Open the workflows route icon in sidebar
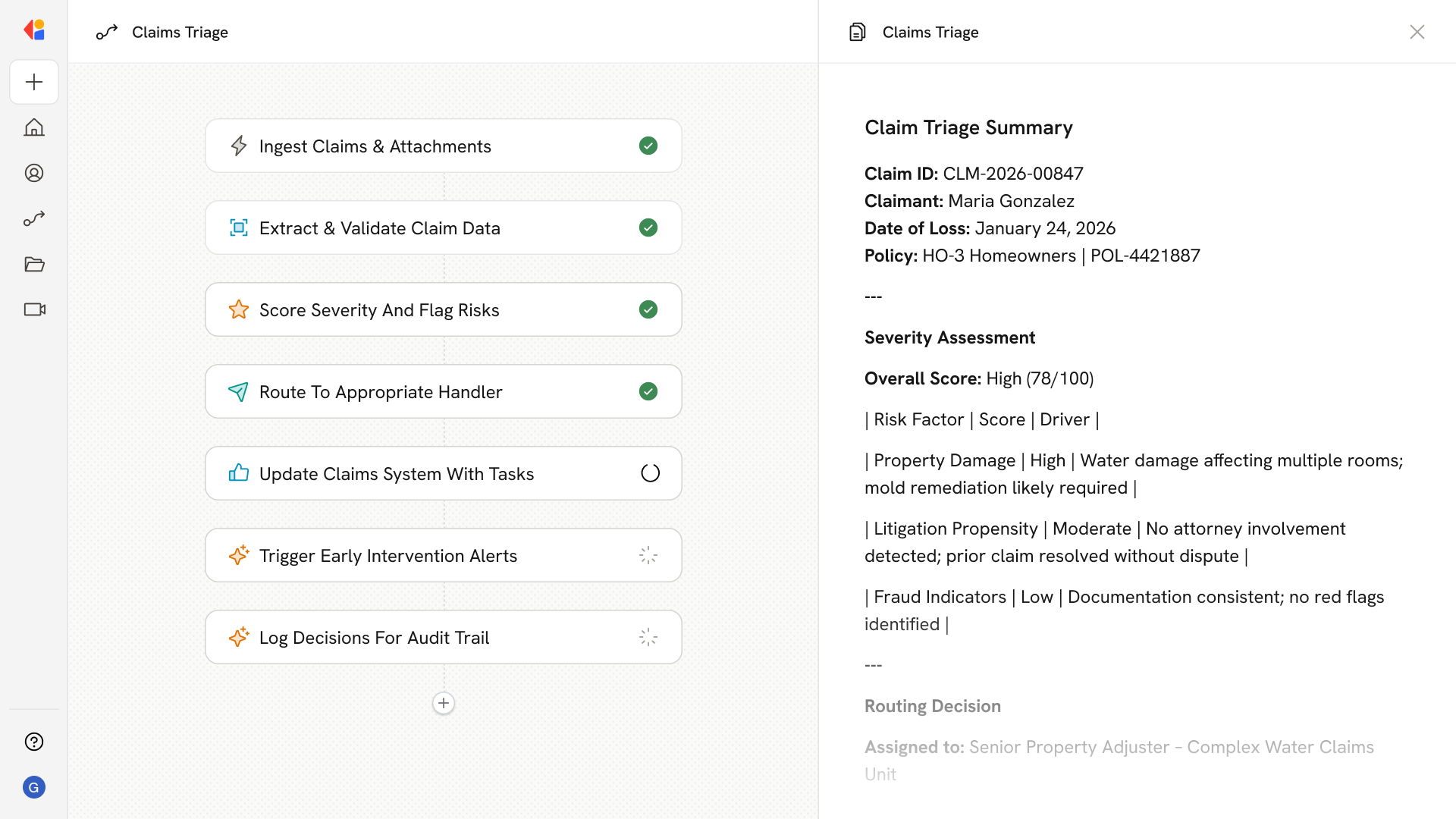Screen dimensions: 1456x819 tap(34, 218)
